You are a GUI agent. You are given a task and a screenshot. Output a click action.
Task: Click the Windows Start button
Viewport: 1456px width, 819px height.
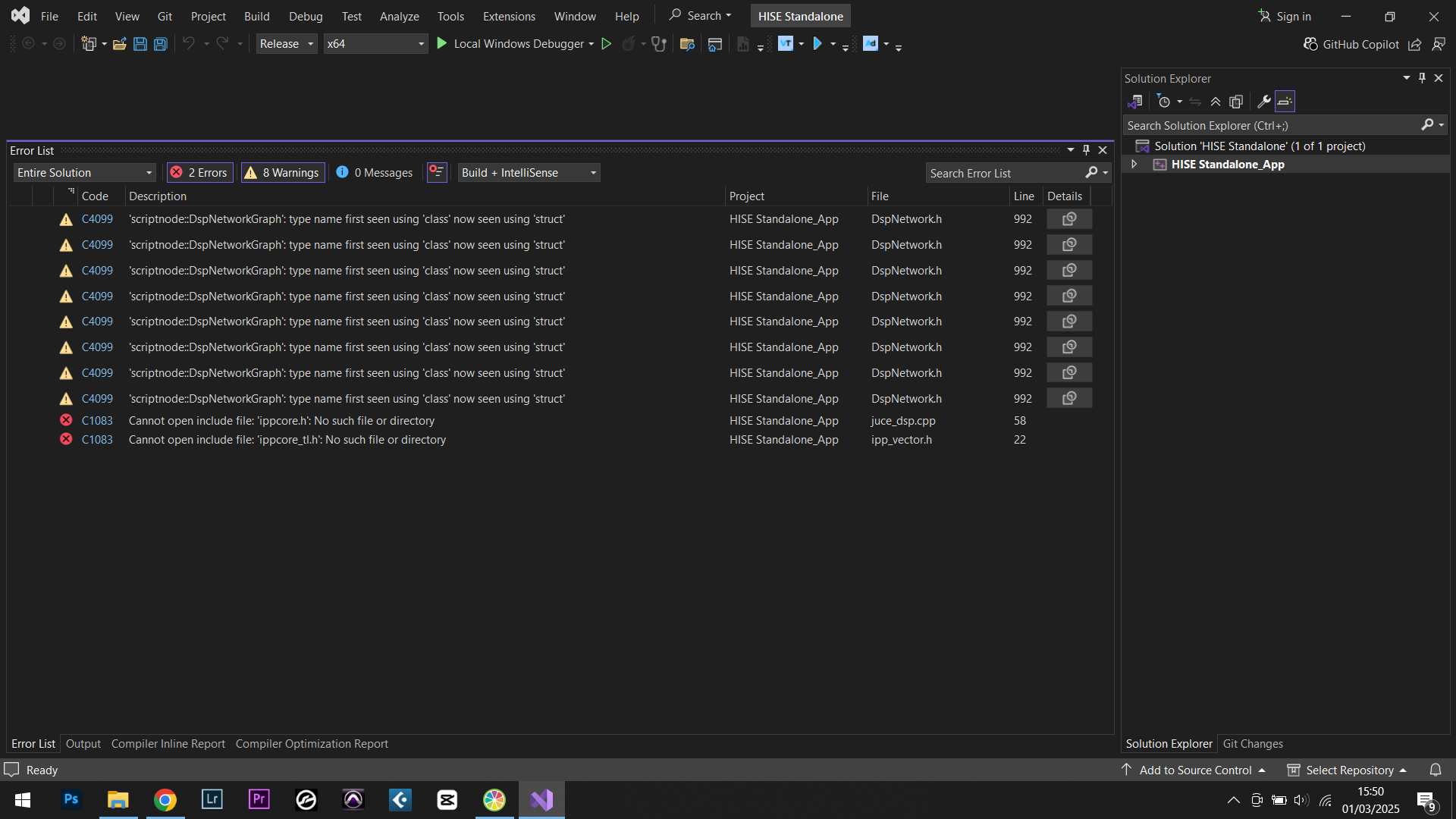pyautogui.click(x=23, y=799)
